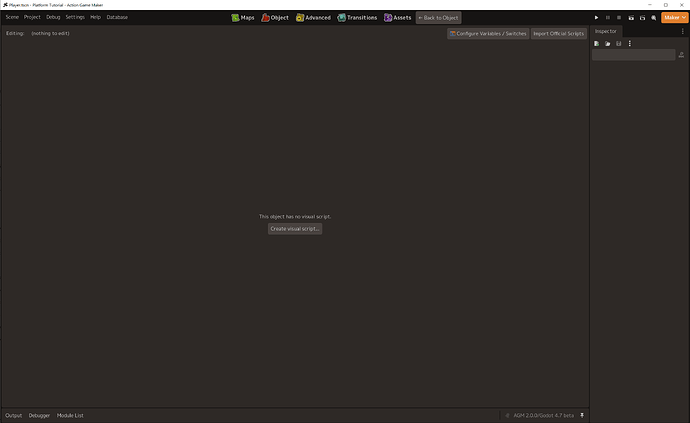Close the Action Game Maker window
This screenshot has width=690, height=423.
tap(682, 5)
